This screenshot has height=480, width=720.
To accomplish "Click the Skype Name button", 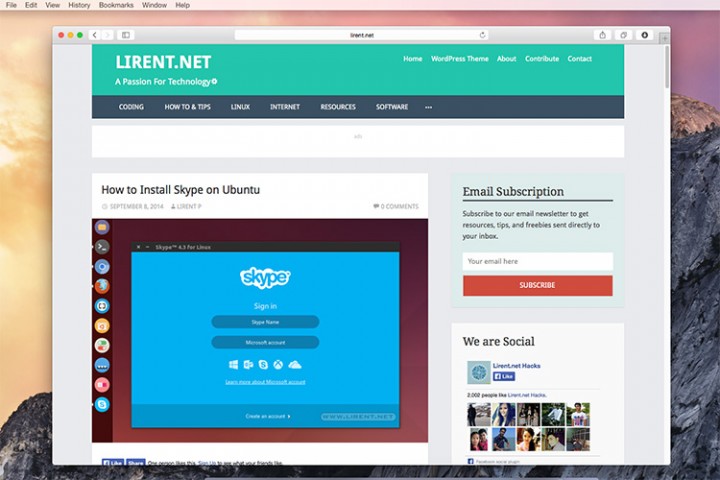I will [265, 322].
